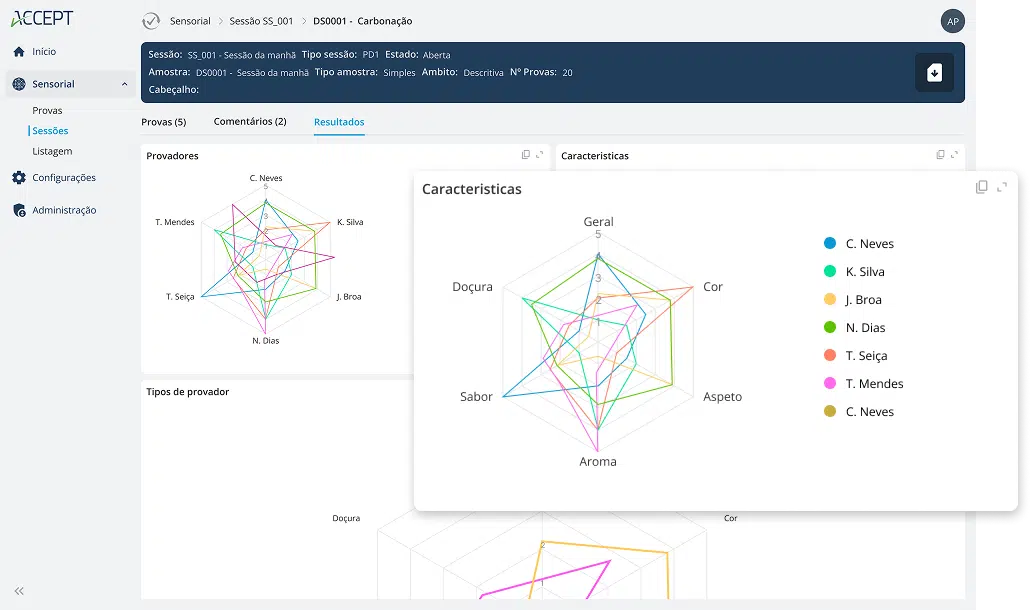Click the Tipos de provador heading

pos(187,392)
